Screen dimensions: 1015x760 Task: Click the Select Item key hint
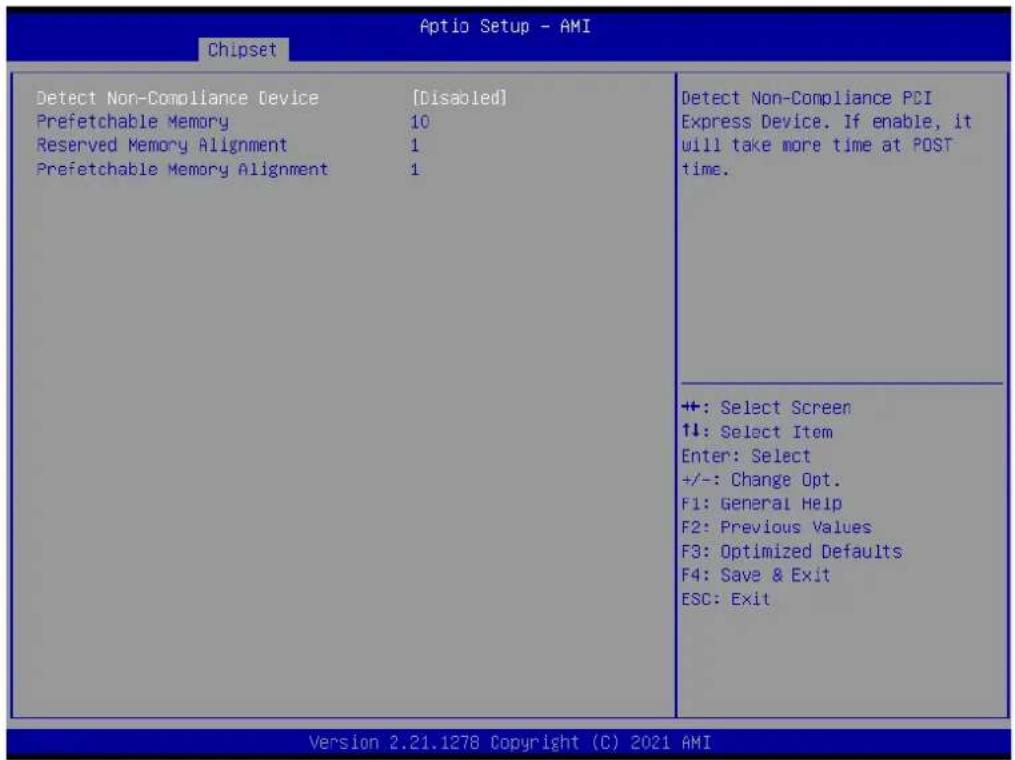click(x=757, y=432)
